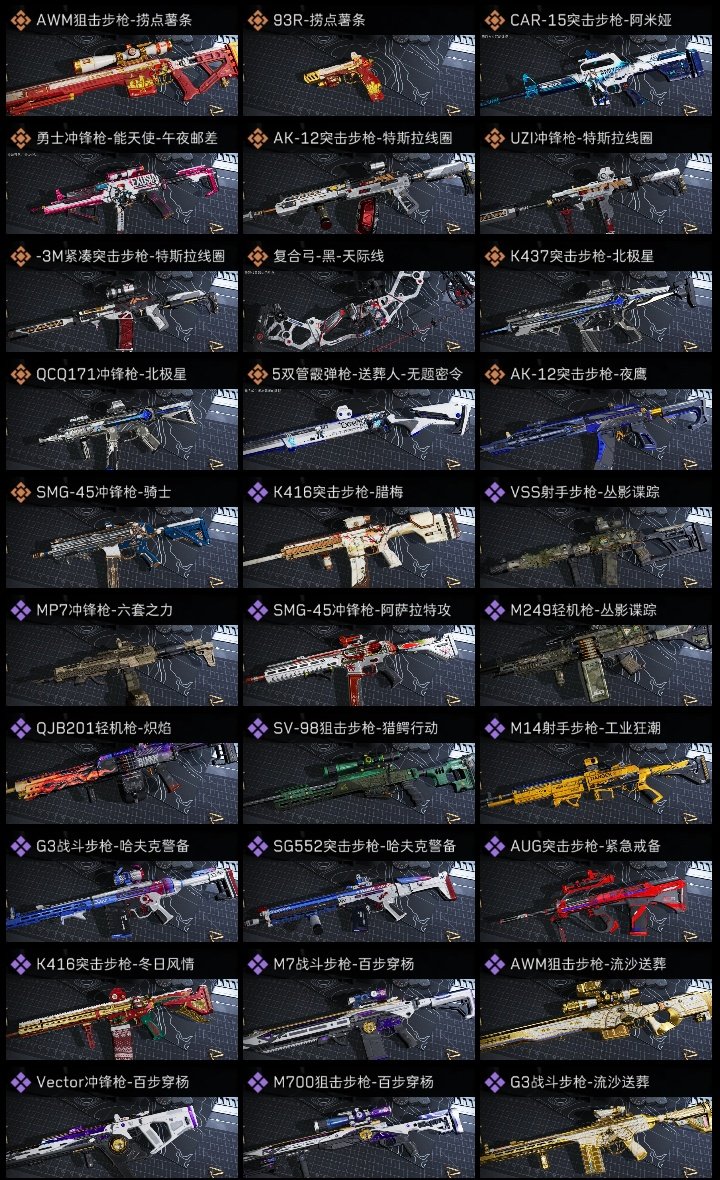
Task: Choose the SG552突击步枪-哈夫克警备 skin image
Action: (359, 901)
